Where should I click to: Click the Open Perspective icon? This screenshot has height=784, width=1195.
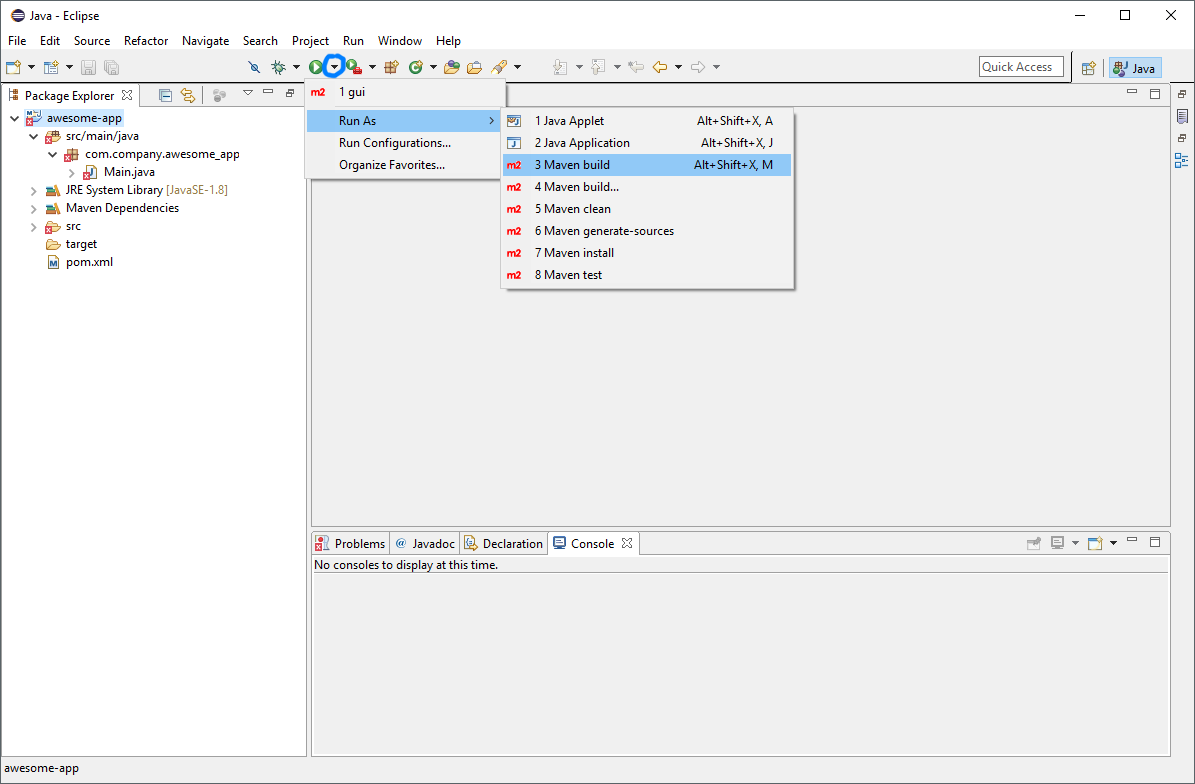[1088, 68]
